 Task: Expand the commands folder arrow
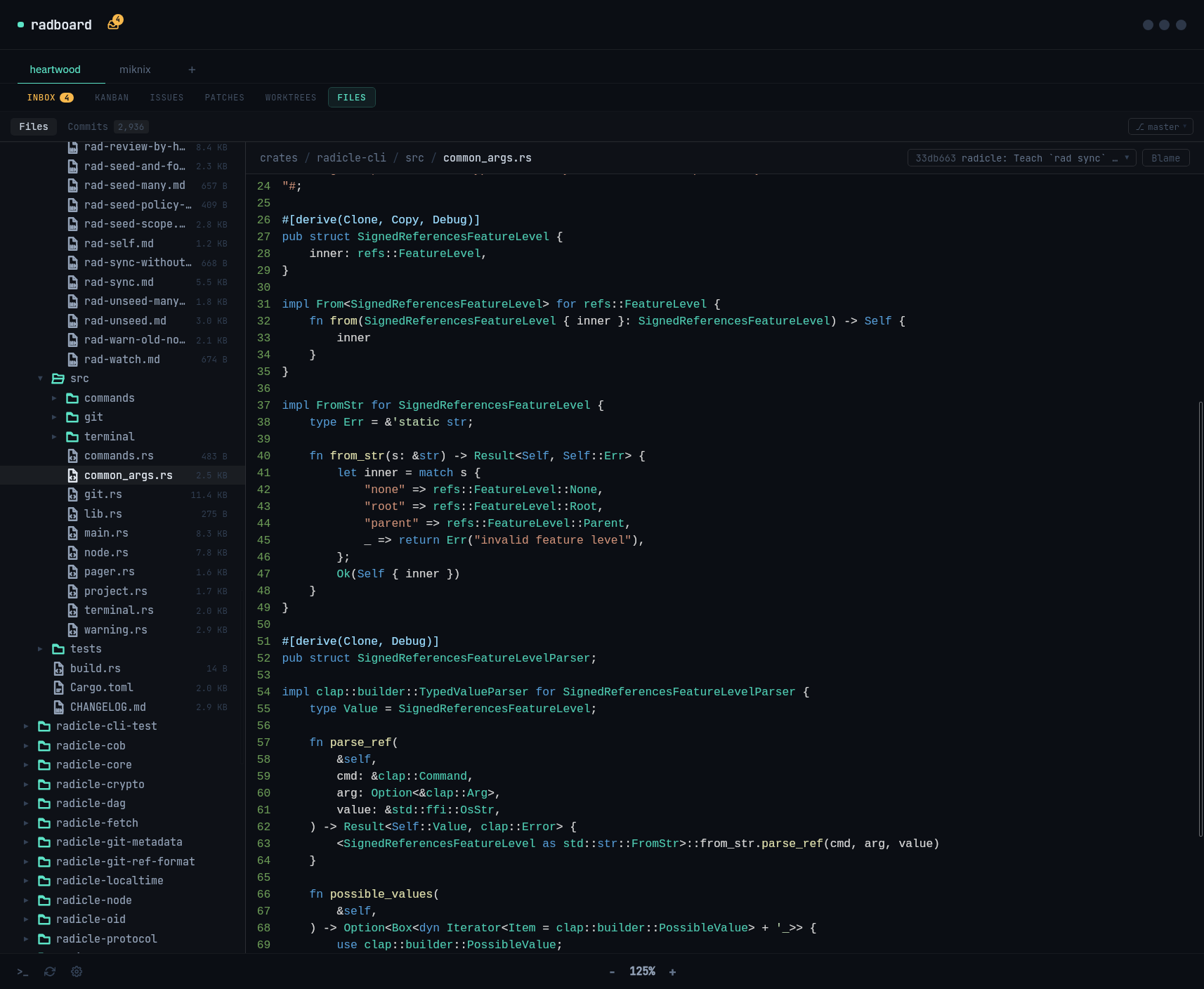tap(54, 398)
